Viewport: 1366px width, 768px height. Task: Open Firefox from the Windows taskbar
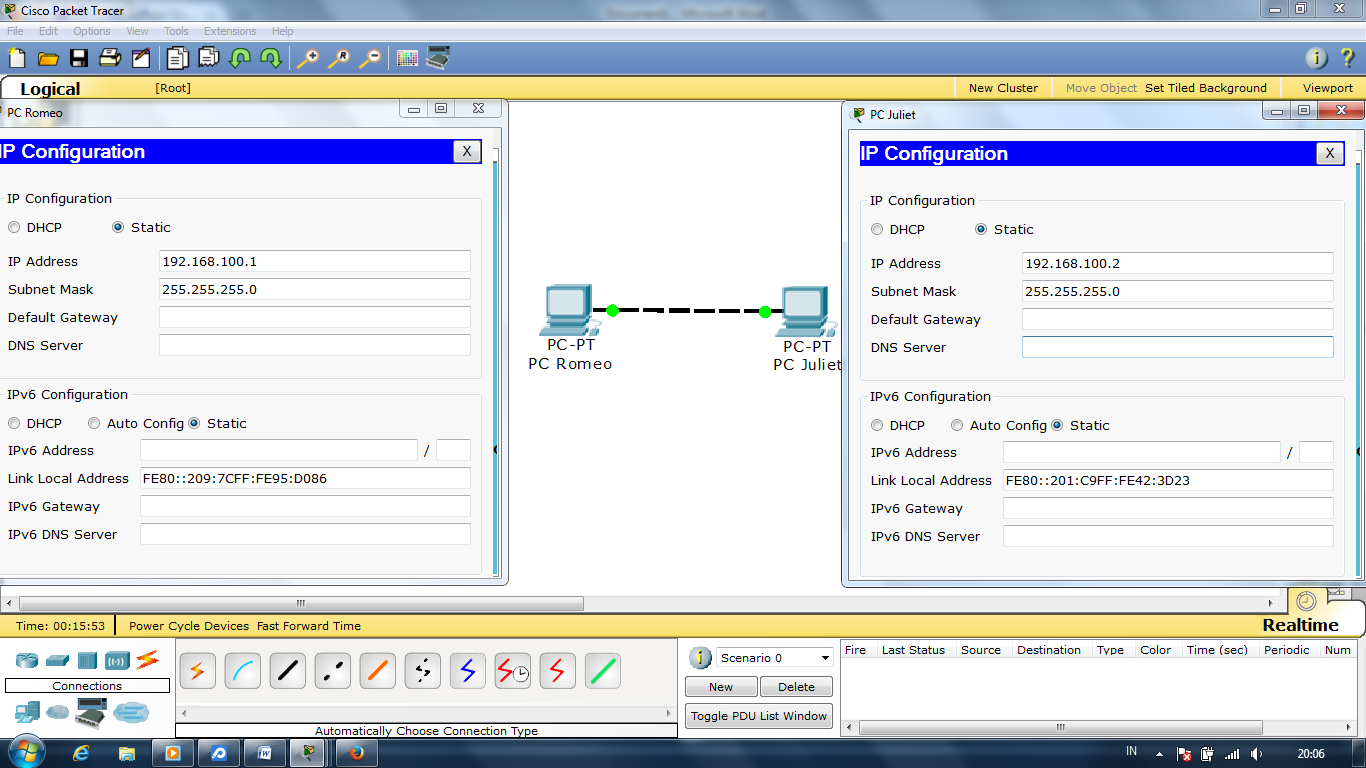click(x=356, y=753)
